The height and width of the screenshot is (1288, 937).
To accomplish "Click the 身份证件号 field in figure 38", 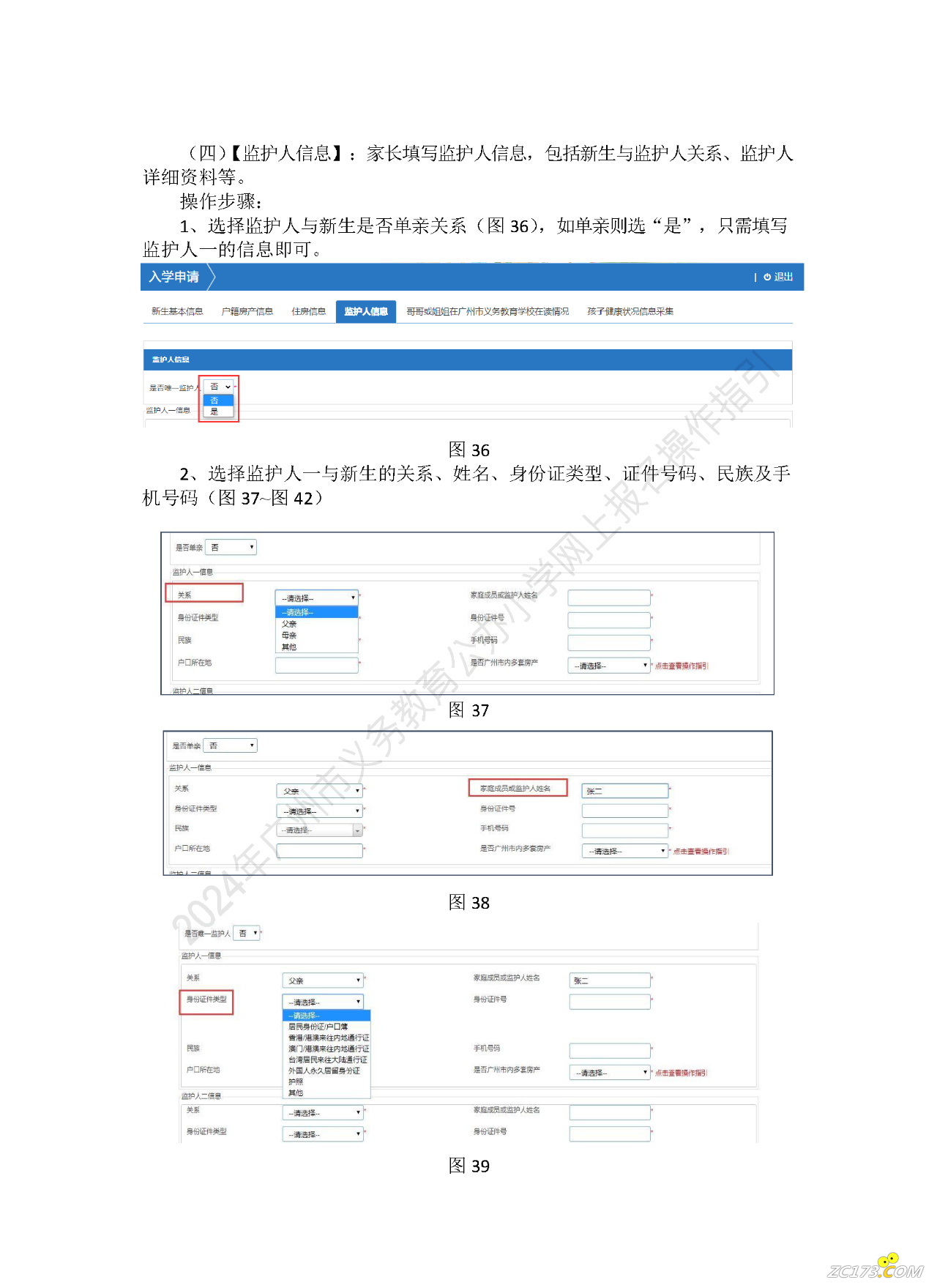I will coord(625,811).
